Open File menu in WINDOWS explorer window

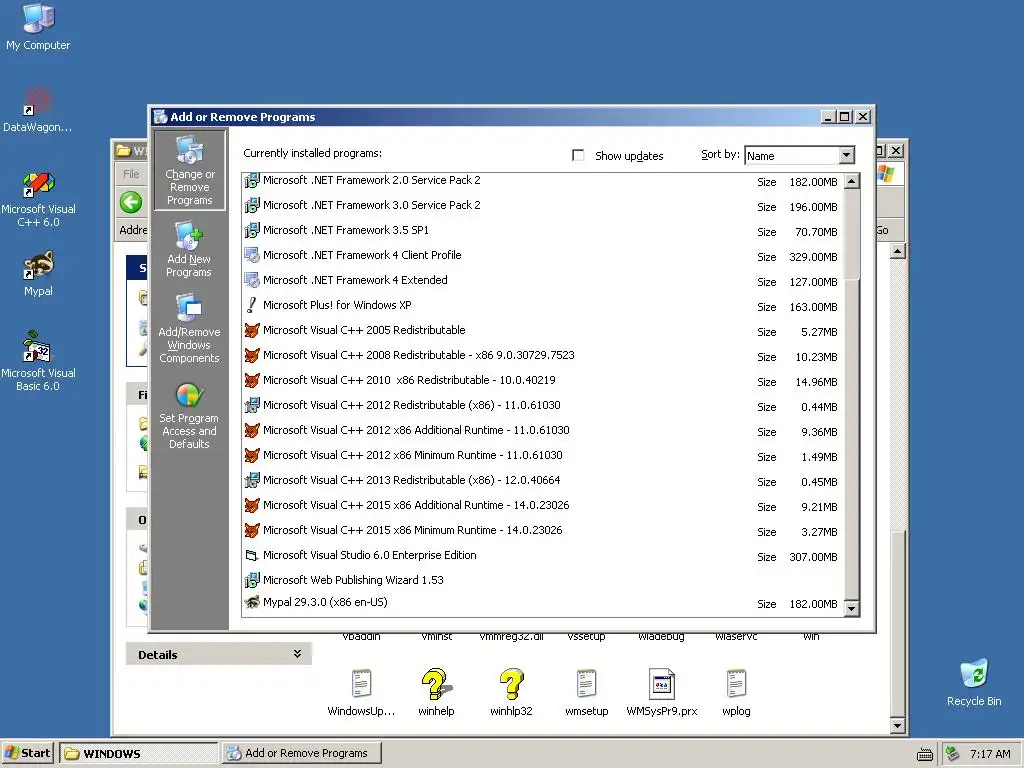pos(131,174)
